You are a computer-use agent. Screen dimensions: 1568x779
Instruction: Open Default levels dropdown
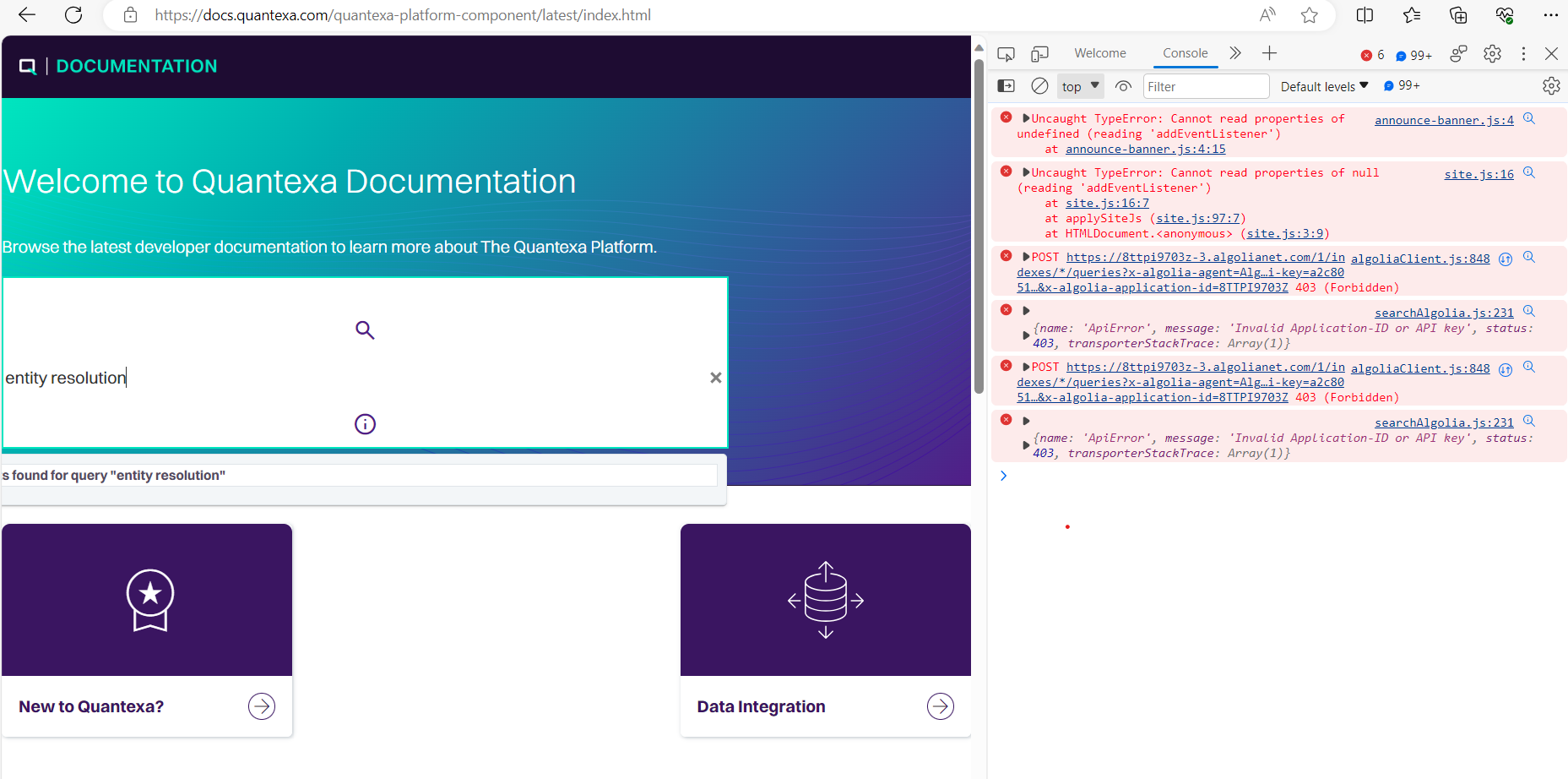(x=1324, y=86)
